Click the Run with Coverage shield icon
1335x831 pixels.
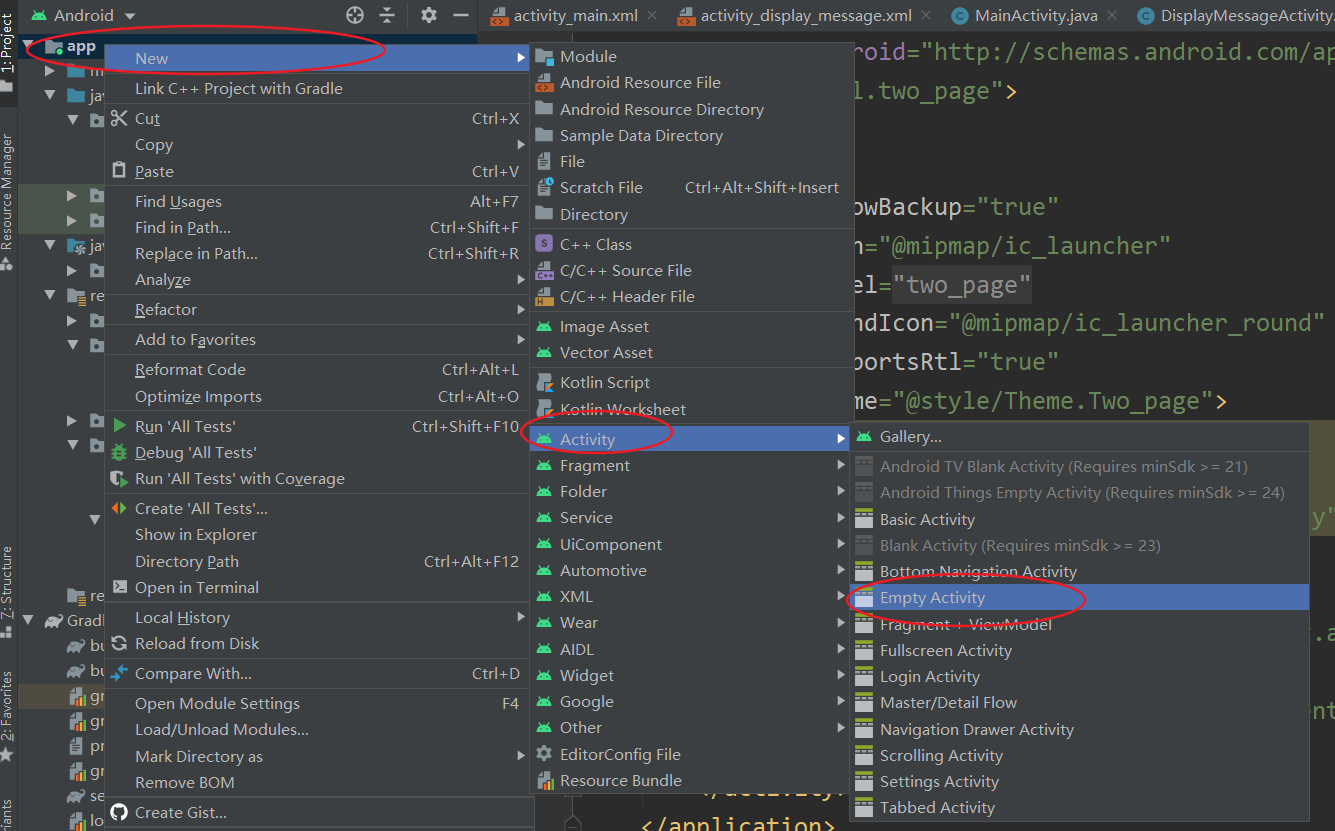point(120,478)
